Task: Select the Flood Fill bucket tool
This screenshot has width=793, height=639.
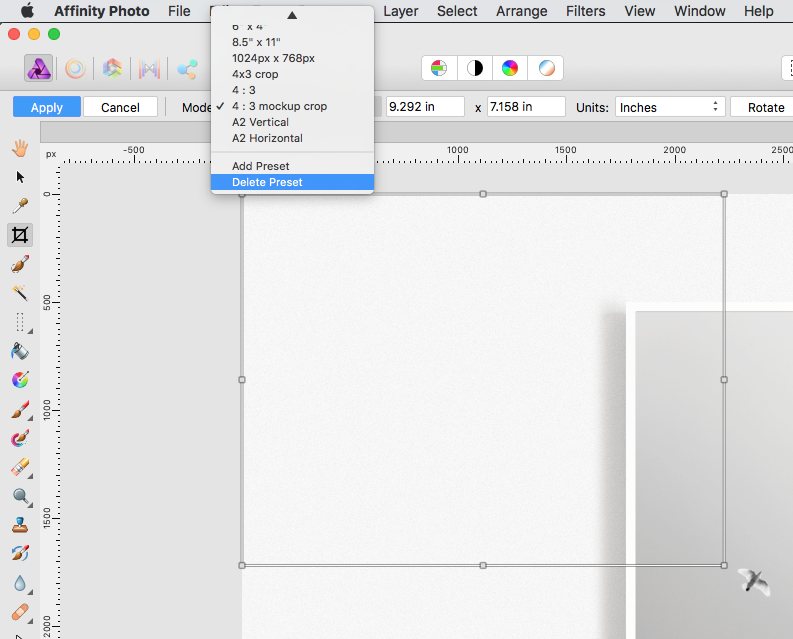Action: [19, 351]
